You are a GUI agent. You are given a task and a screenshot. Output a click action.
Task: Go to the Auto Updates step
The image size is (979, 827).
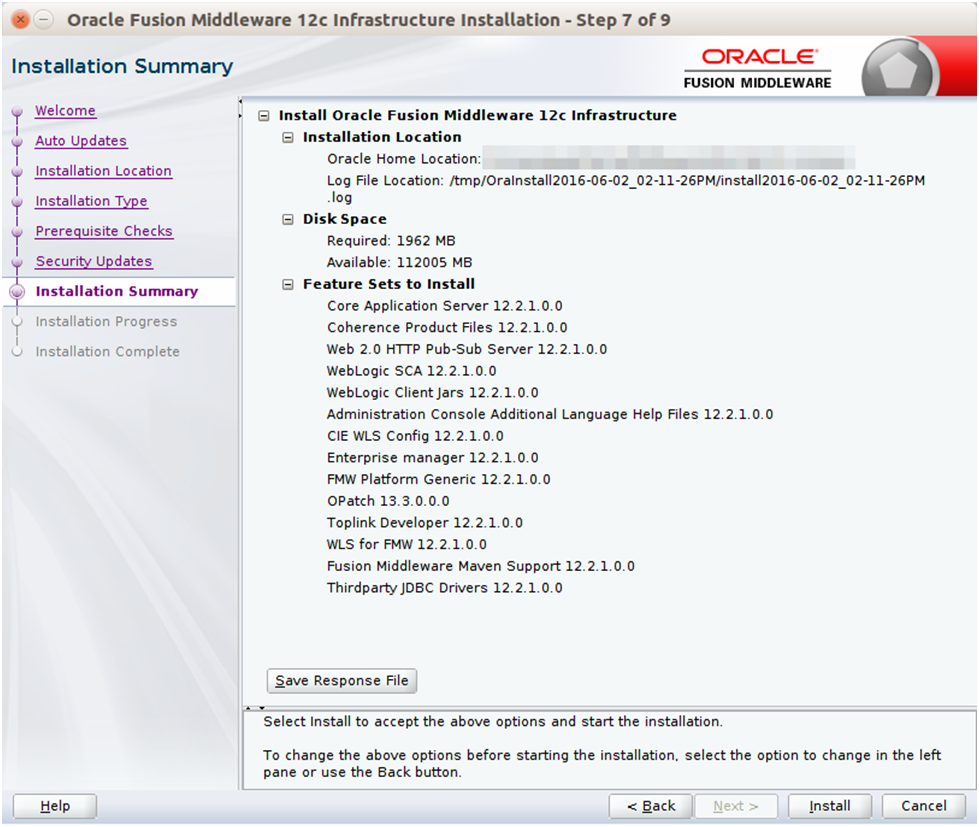tap(81, 140)
